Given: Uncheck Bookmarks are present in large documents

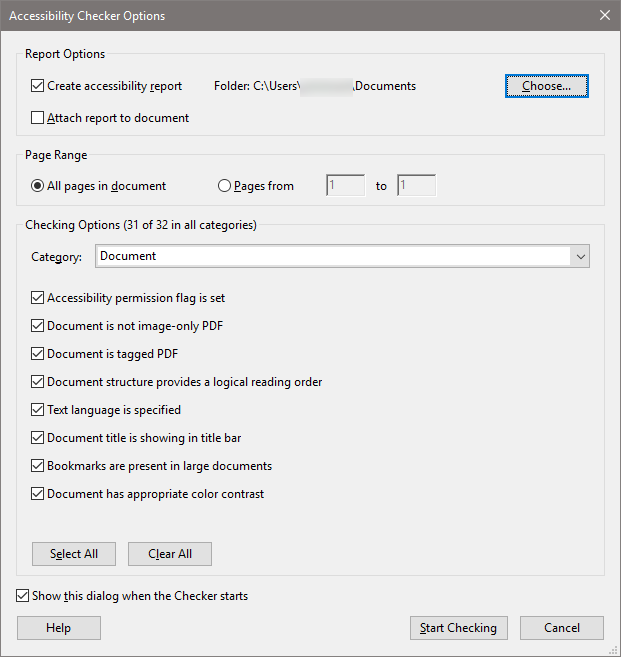Looking at the screenshot, I should click(x=38, y=466).
